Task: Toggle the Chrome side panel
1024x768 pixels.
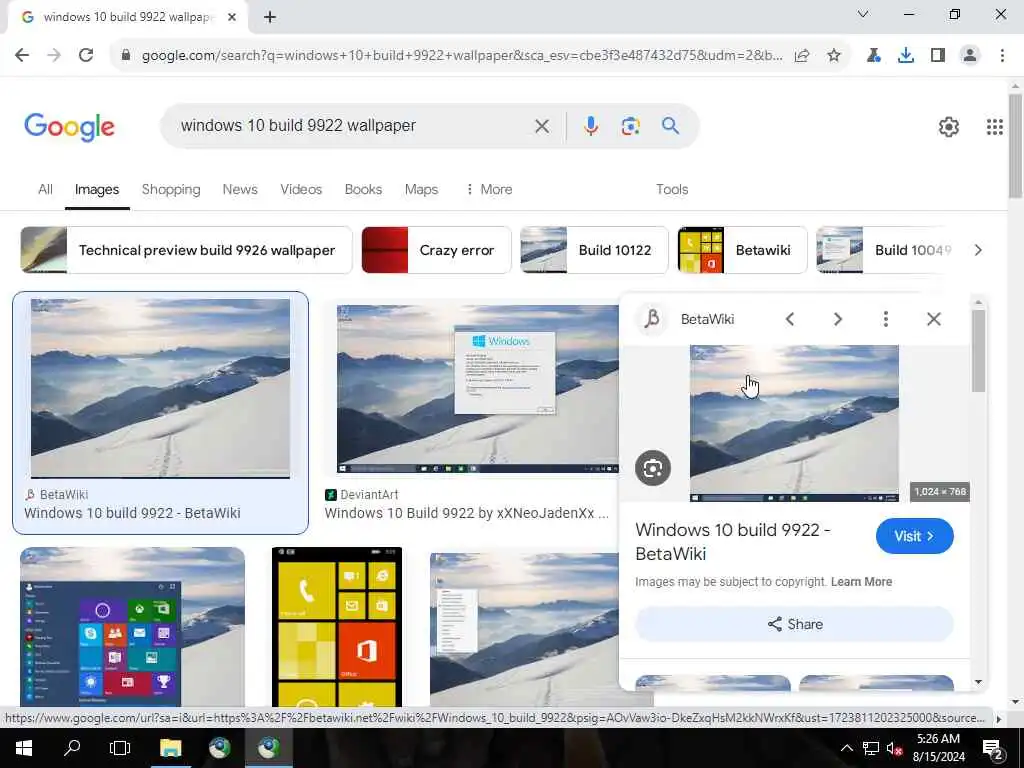Action: [938, 56]
